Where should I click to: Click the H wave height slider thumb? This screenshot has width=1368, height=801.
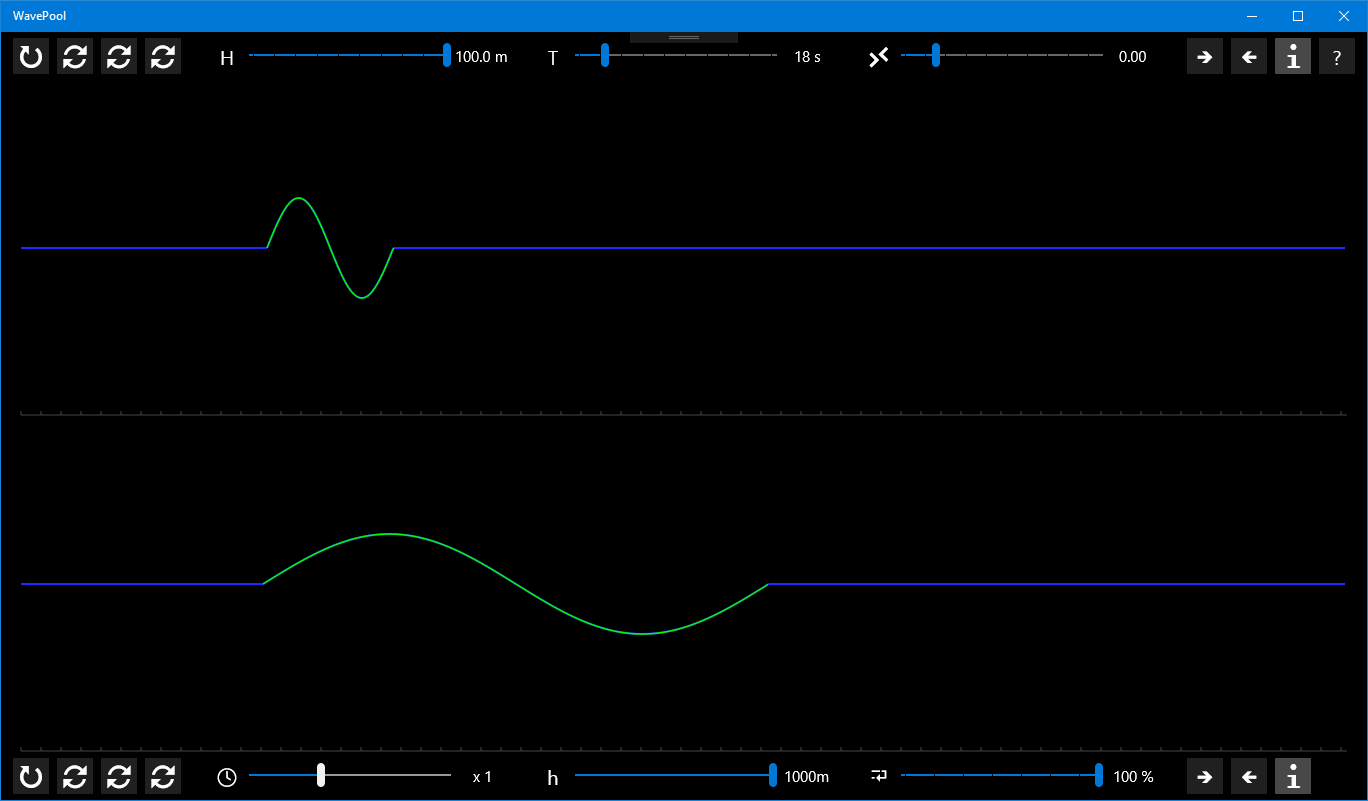(447, 56)
